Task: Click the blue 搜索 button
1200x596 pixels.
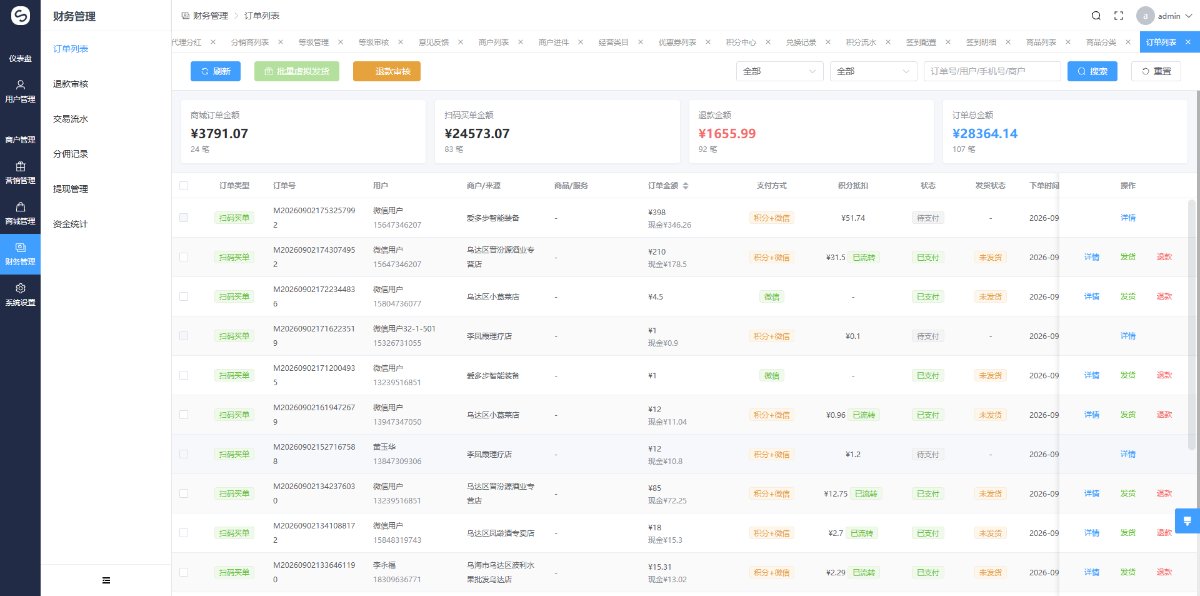Action: (1093, 71)
